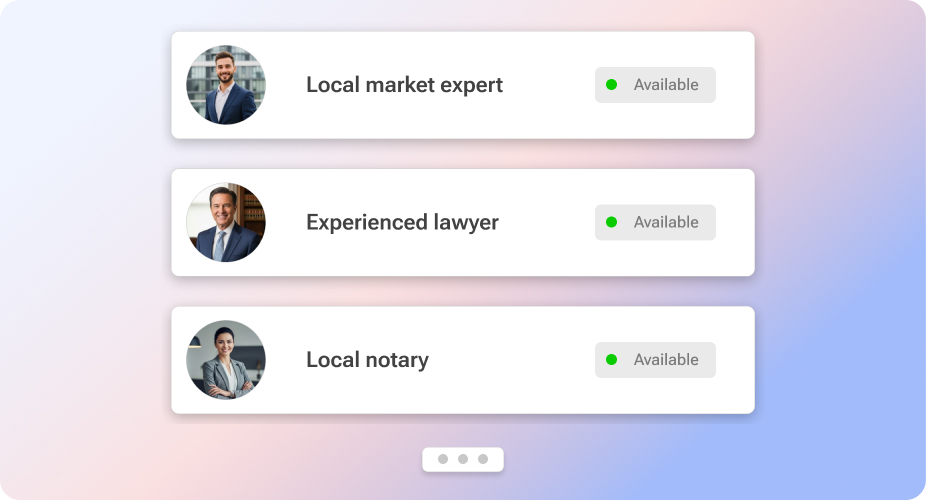Viewport: 926px width, 500px height.
Task: Click the Local notary avatar photo
Action: (x=226, y=360)
